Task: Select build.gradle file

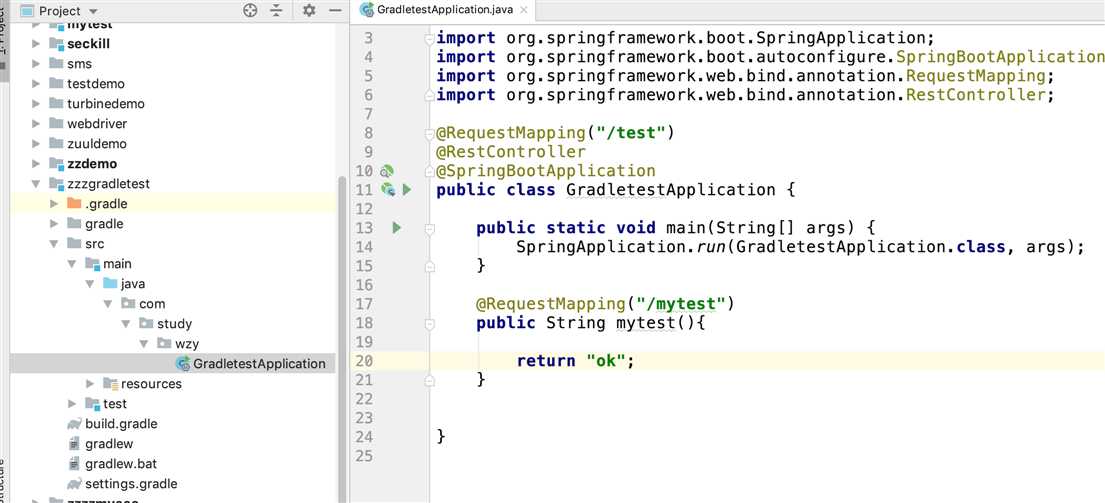Action: (121, 424)
